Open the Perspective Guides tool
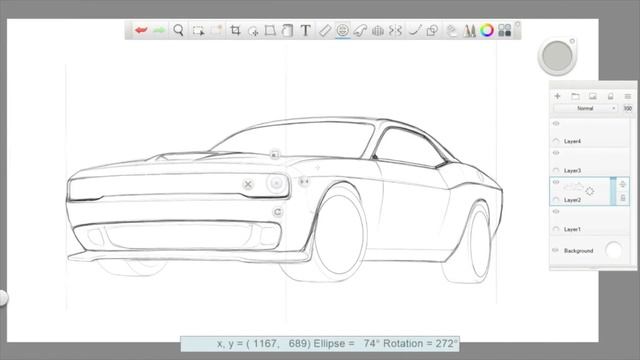 point(378,31)
